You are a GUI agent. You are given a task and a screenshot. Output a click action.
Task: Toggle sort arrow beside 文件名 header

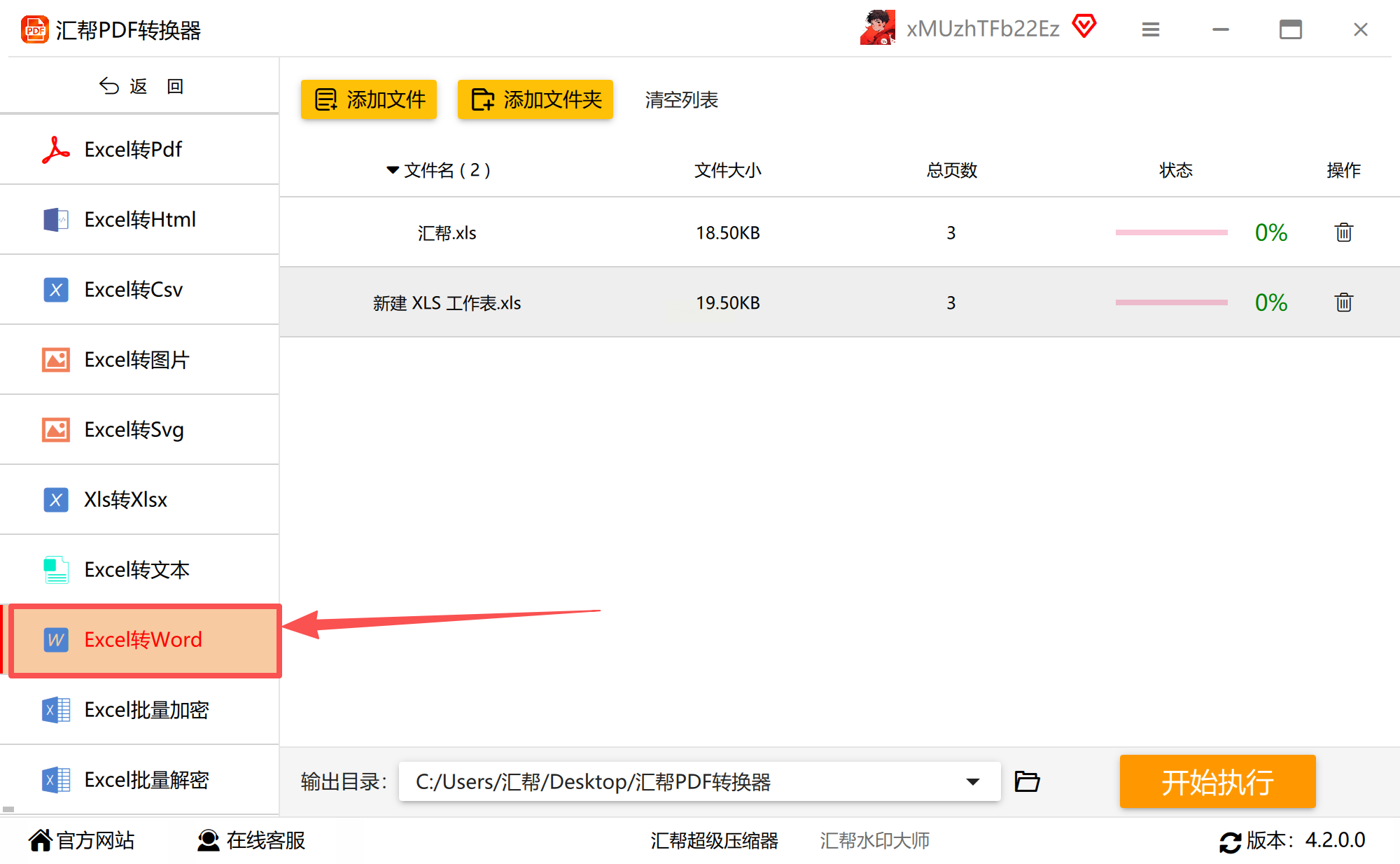click(393, 170)
